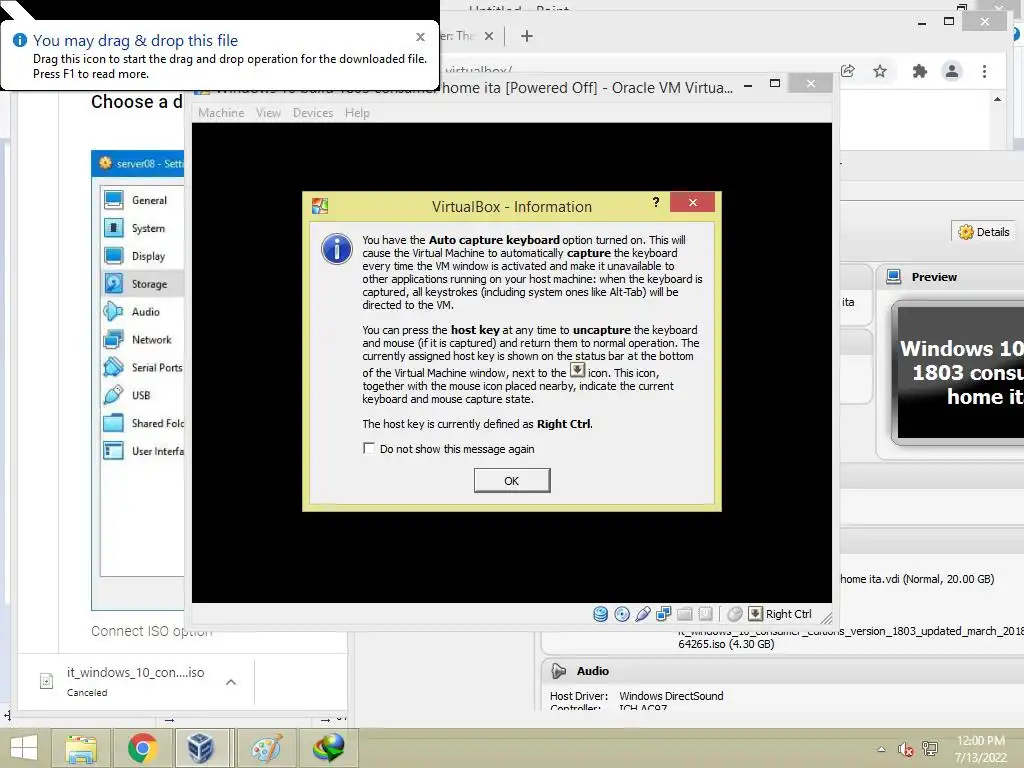Click the keyboard capture host key icon
Screen dimensions: 1024x768
(755, 614)
